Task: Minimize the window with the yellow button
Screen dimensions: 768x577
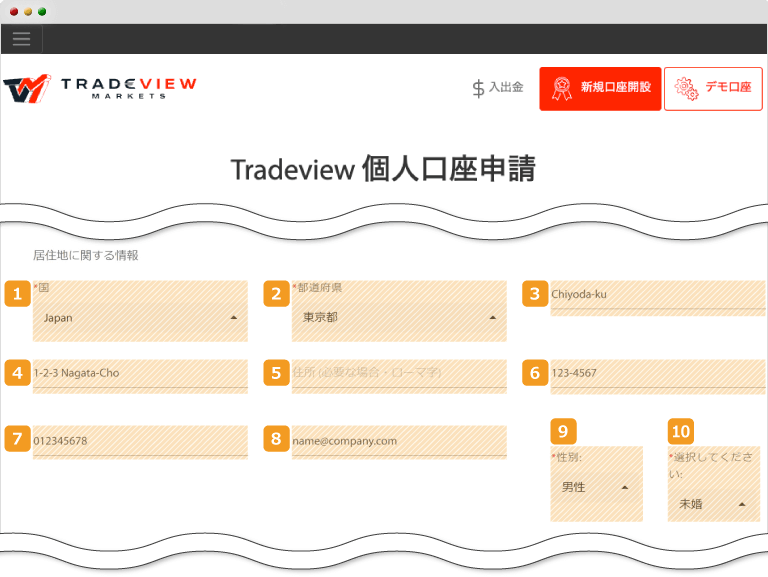Action: (x=28, y=12)
